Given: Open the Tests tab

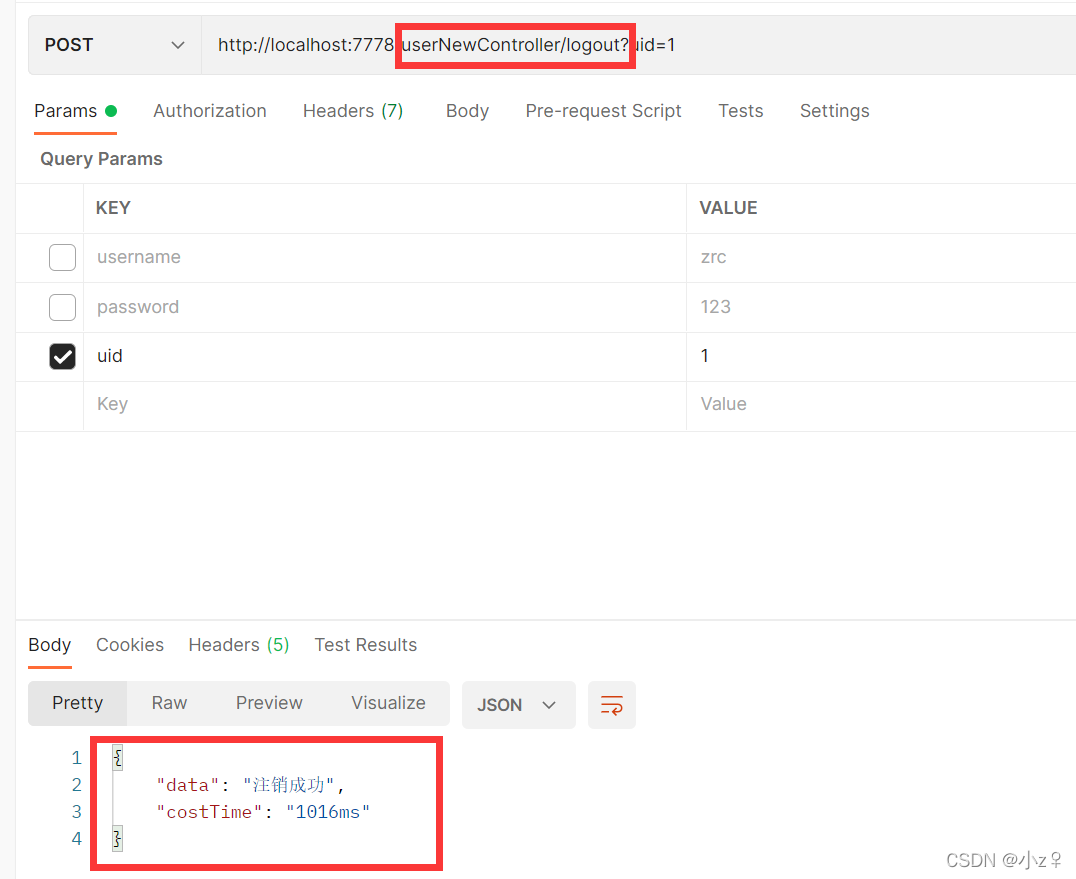Looking at the screenshot, I should click(740, 111).
